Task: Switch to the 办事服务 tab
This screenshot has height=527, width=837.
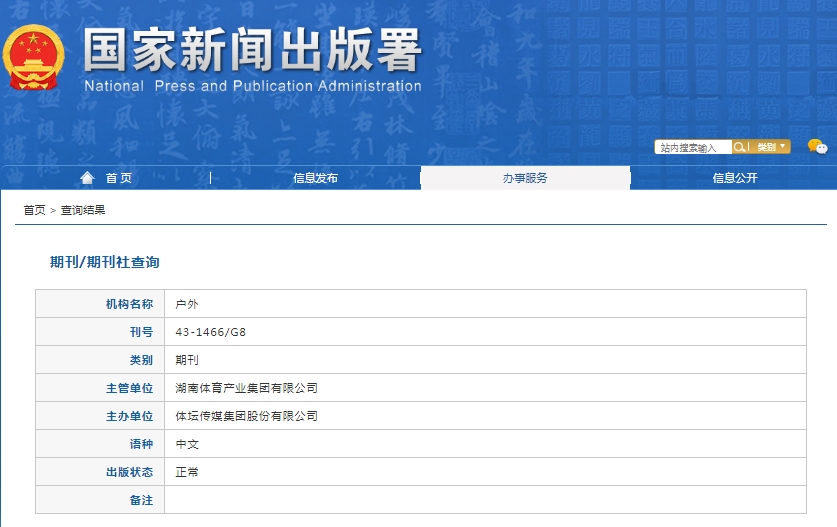Action: 525,178
